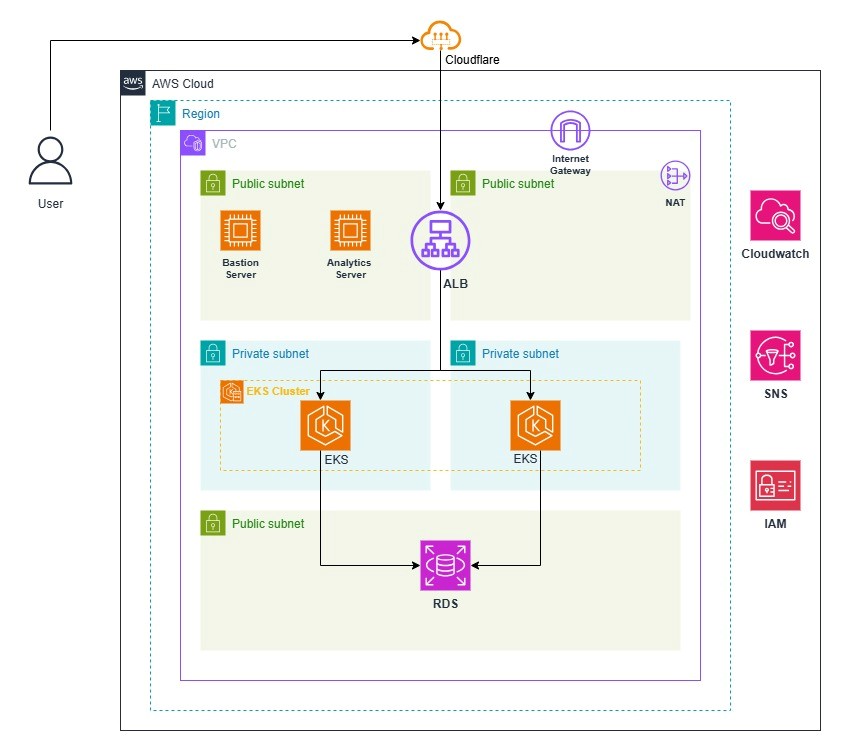Click lock icon of left private subnet
841x751 pixels.
tap(213, 354)
